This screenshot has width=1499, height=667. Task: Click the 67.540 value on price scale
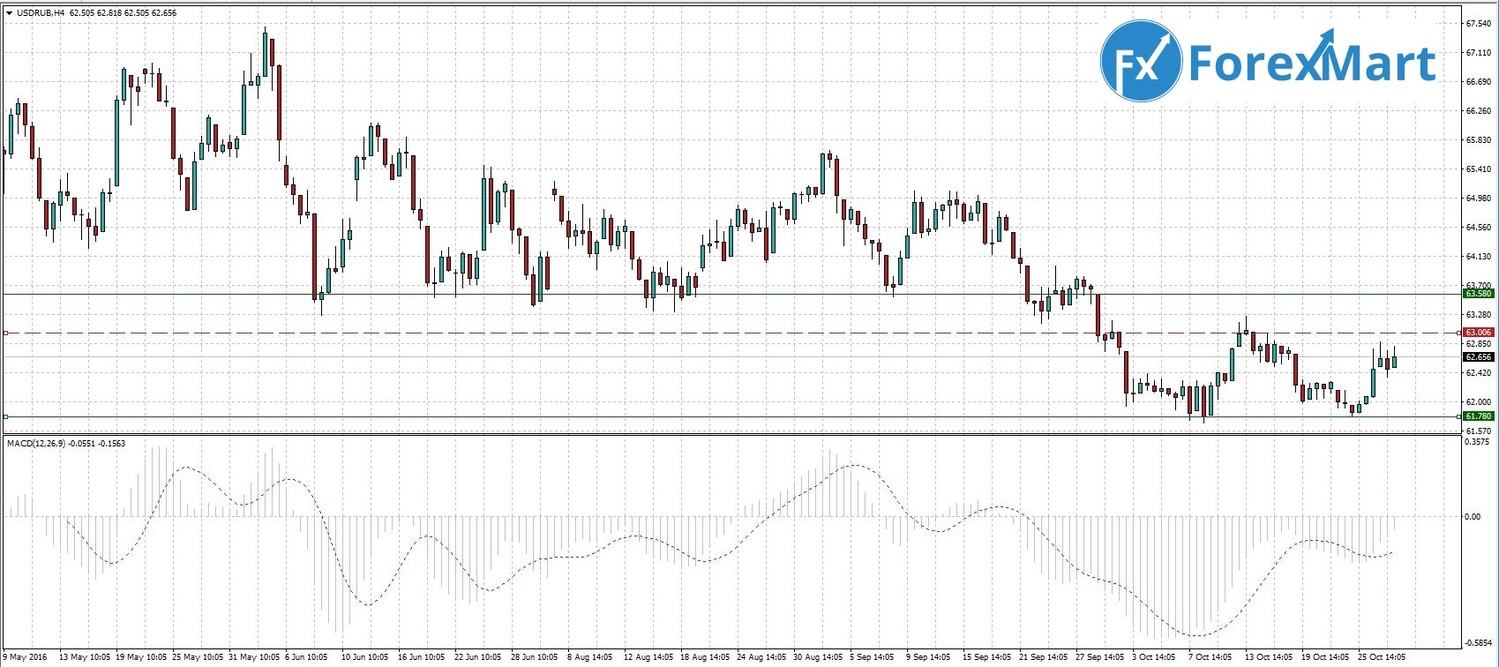(x=1478, y=23)
